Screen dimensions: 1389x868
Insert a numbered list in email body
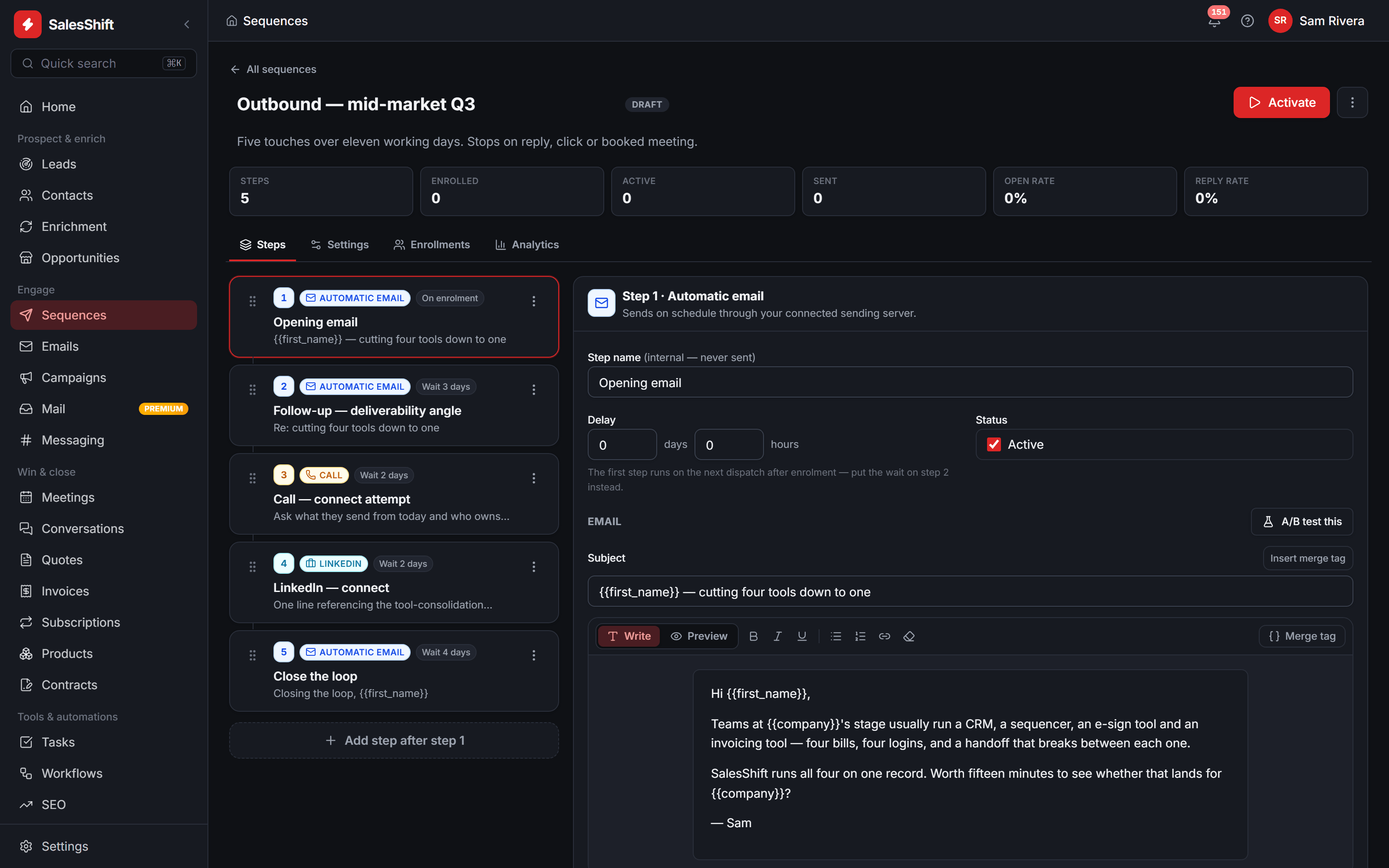pyautogui.click(x=860, y=636)
